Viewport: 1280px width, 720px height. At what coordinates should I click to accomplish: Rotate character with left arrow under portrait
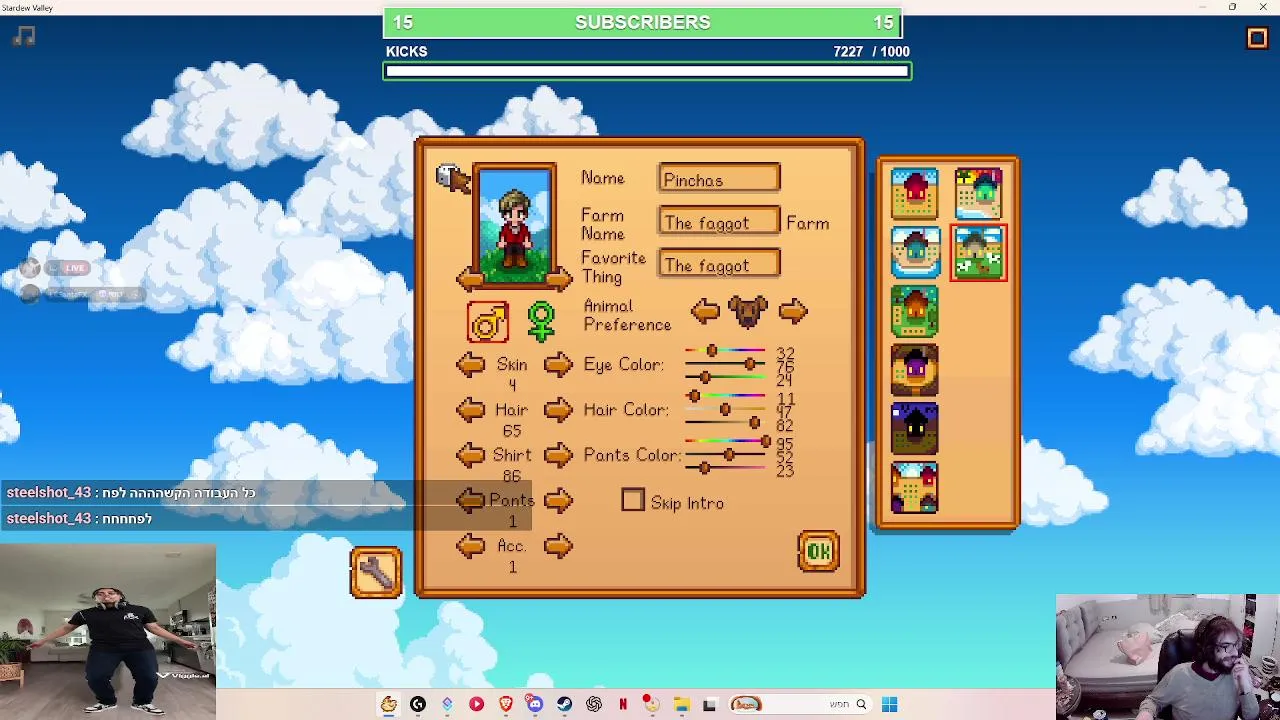pos(468,279)
